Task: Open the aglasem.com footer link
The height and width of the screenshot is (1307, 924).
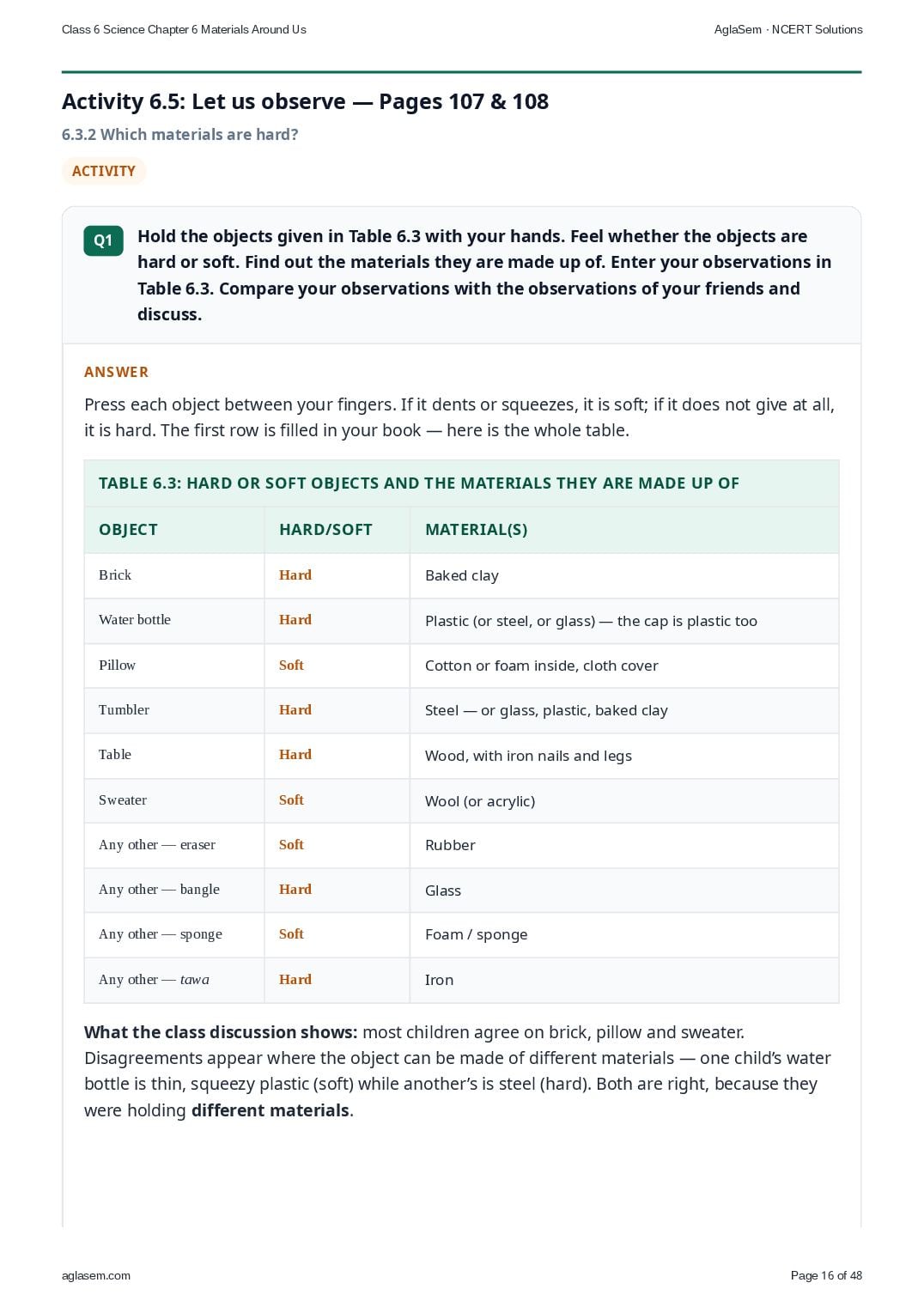Action: (96, 1275)
